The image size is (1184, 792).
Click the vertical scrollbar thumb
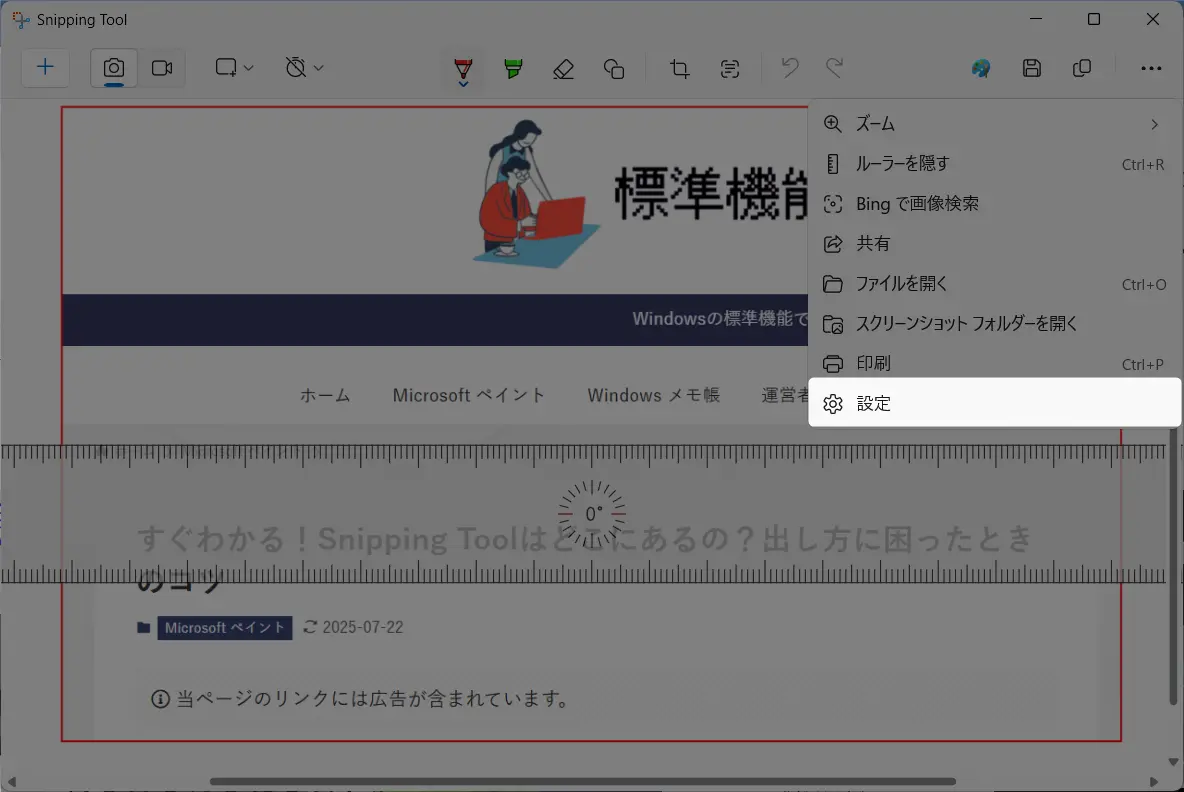click(x=1173, y=566)
